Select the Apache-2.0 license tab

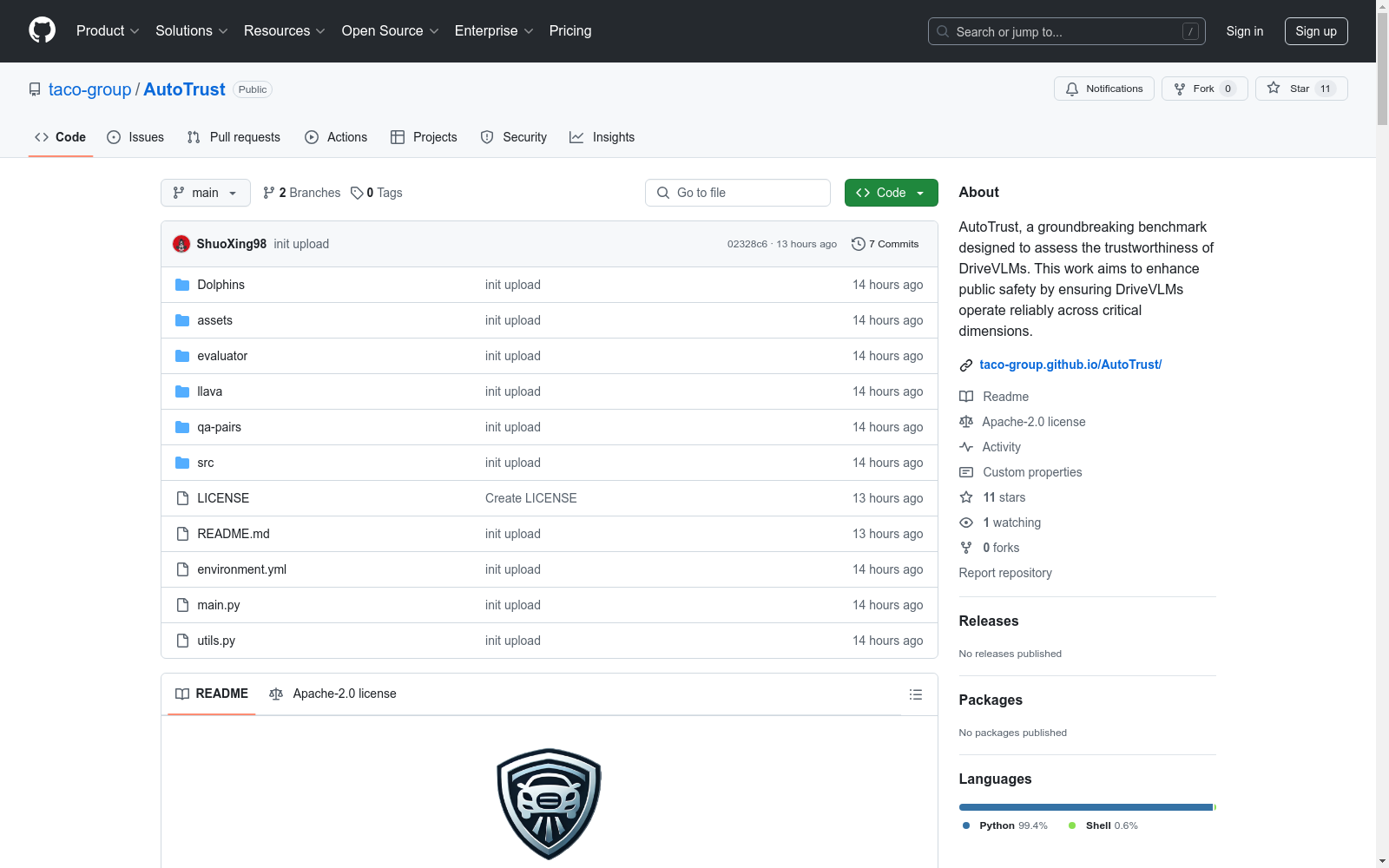click(x=333, y=694)
